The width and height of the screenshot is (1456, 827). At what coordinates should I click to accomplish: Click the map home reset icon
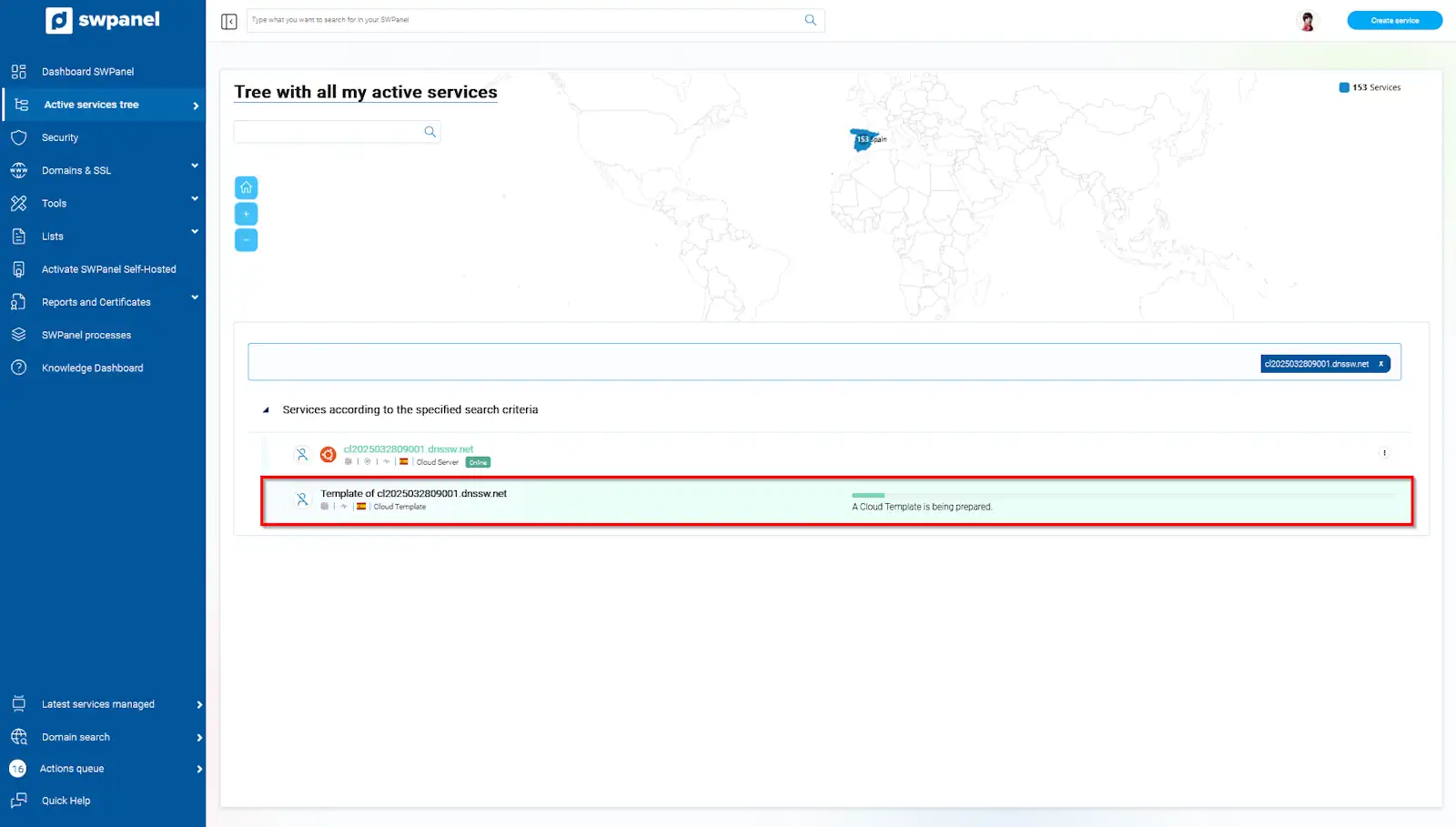pos(246,187)
